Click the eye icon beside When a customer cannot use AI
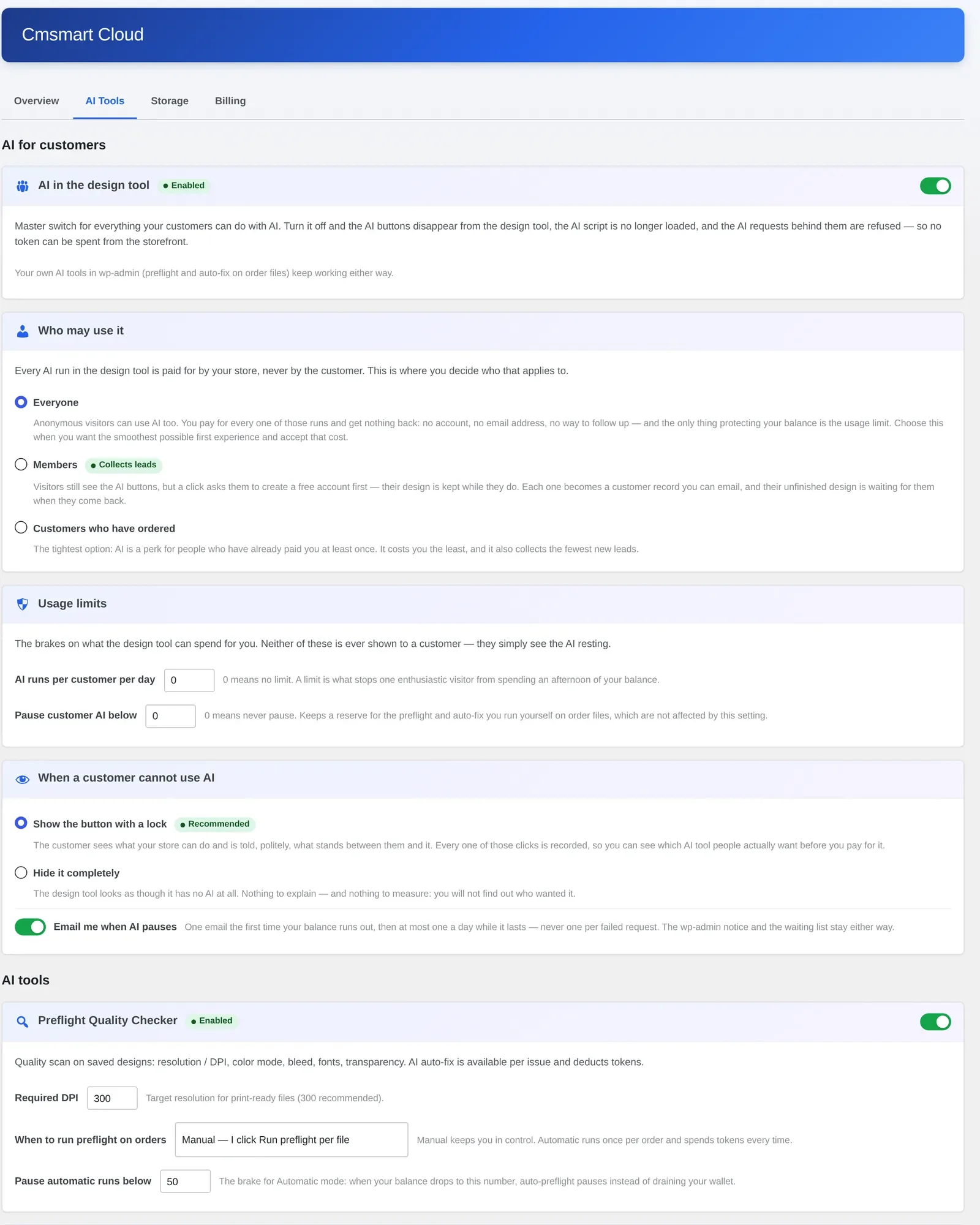This screenshot has height=1225, width=980. point(23,779)
